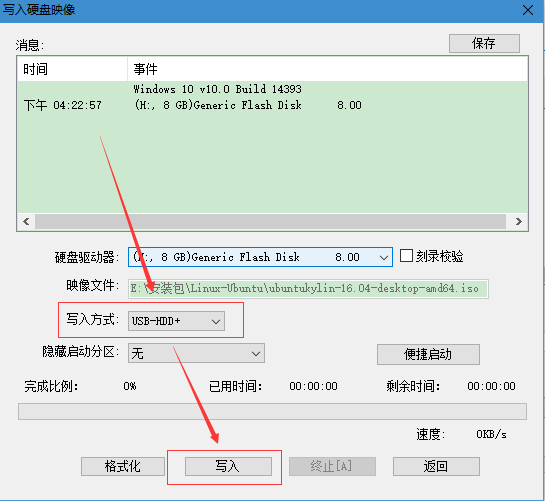Screen dimensions: 545x501
Task: Click the 返回 button
Action: pyautogui.click(x=436, y=466)
